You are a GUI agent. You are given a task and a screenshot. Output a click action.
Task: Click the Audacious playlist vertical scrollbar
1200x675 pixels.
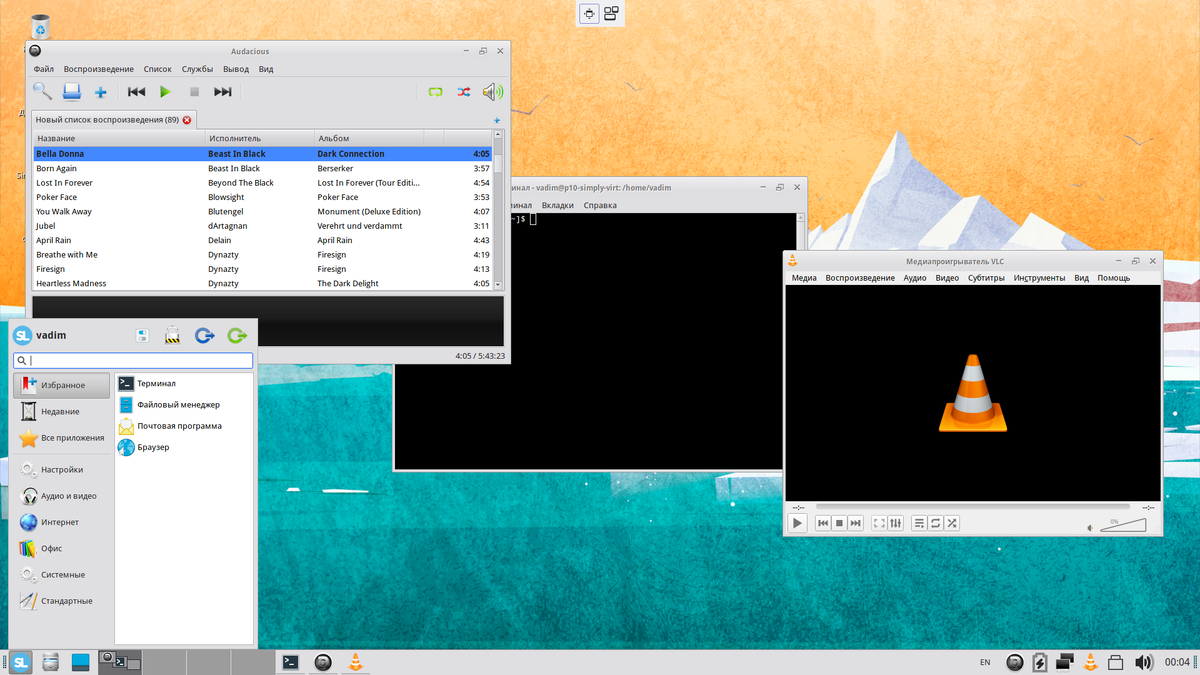click(x=498, y=210)
